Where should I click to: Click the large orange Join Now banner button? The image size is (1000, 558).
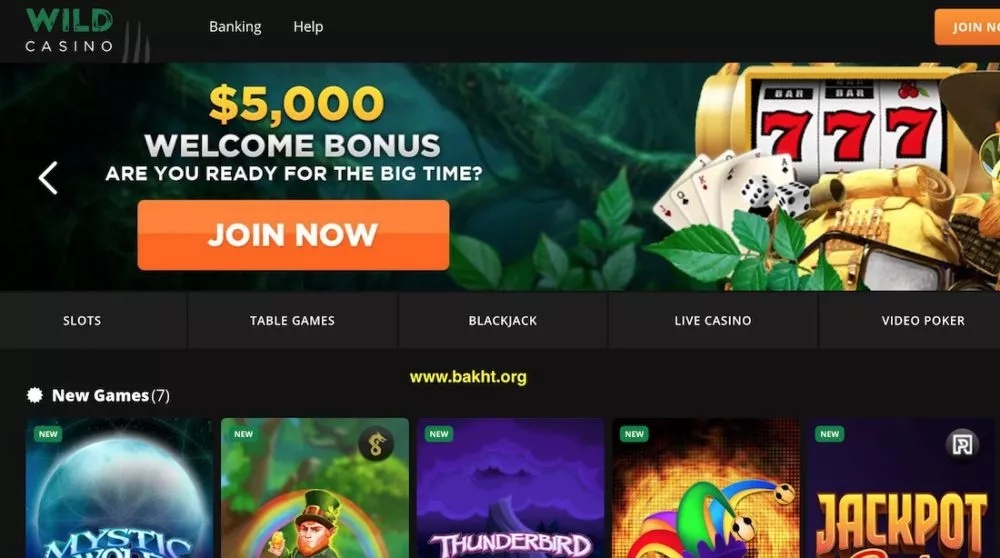(x=293, y=235)
